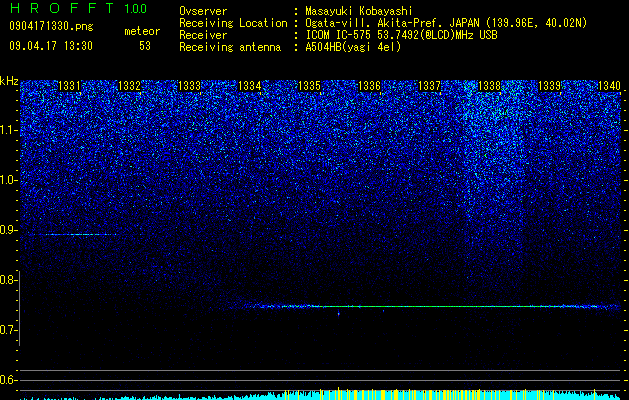629x400 pixels.
Task: Select the 1337 time label
Action: pyautogui.click(x=429, y=86)
